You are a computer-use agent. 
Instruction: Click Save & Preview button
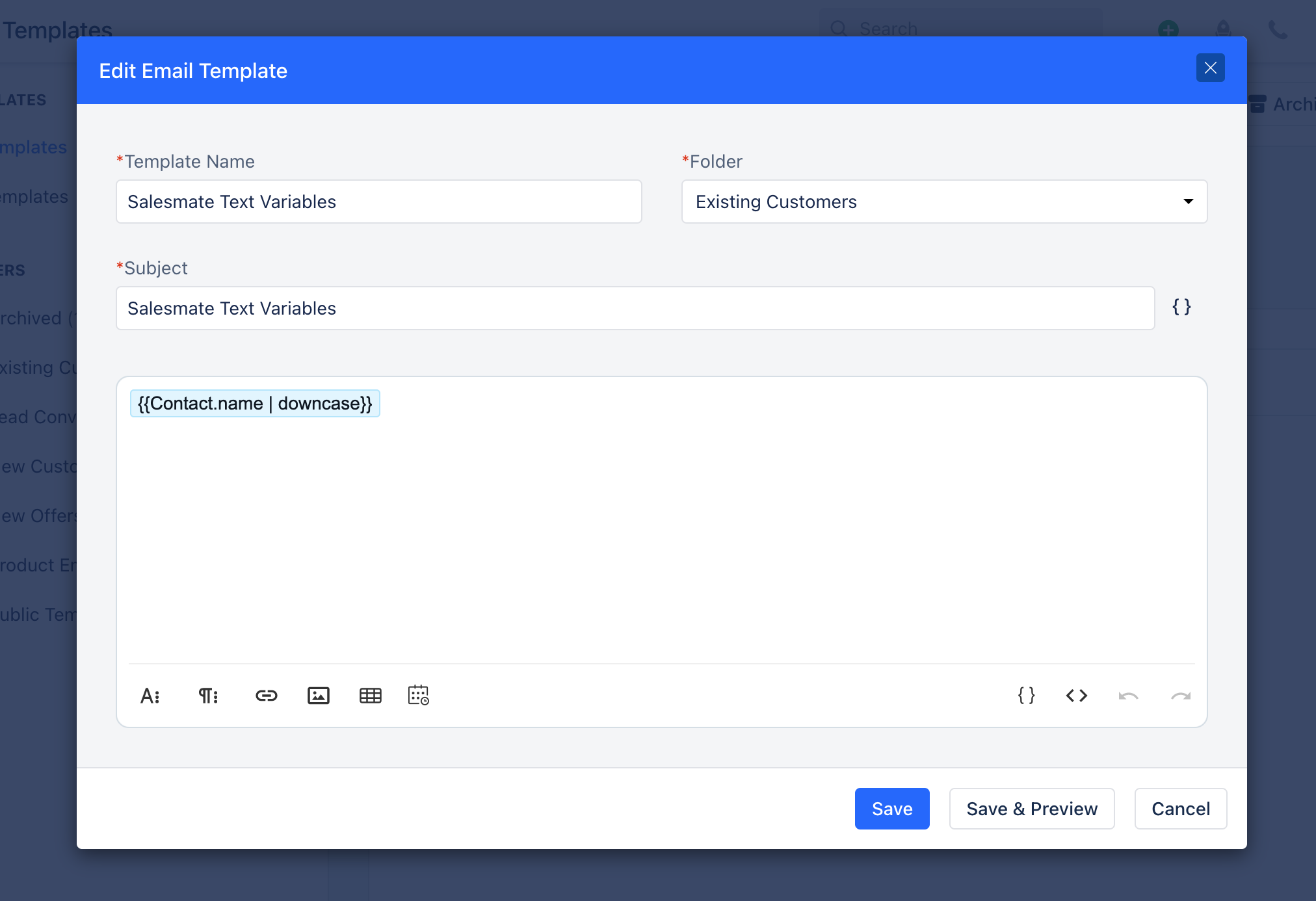[1031, 809]
